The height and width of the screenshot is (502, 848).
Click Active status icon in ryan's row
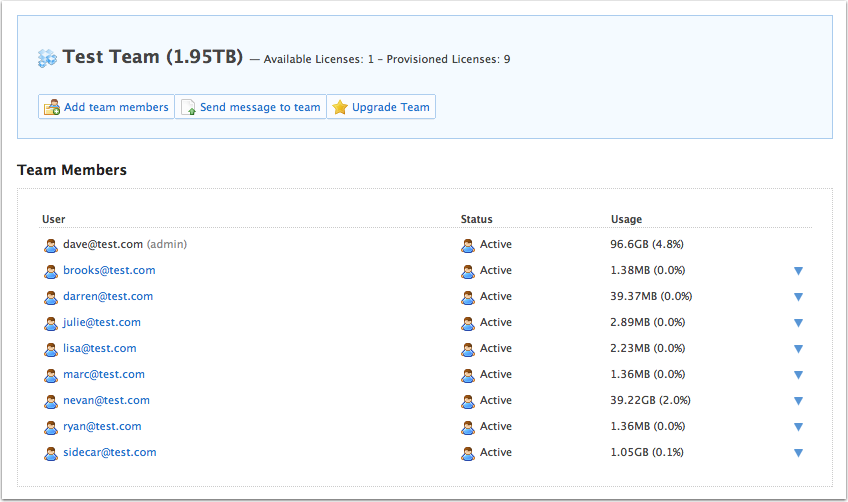[x=468, y=427]
